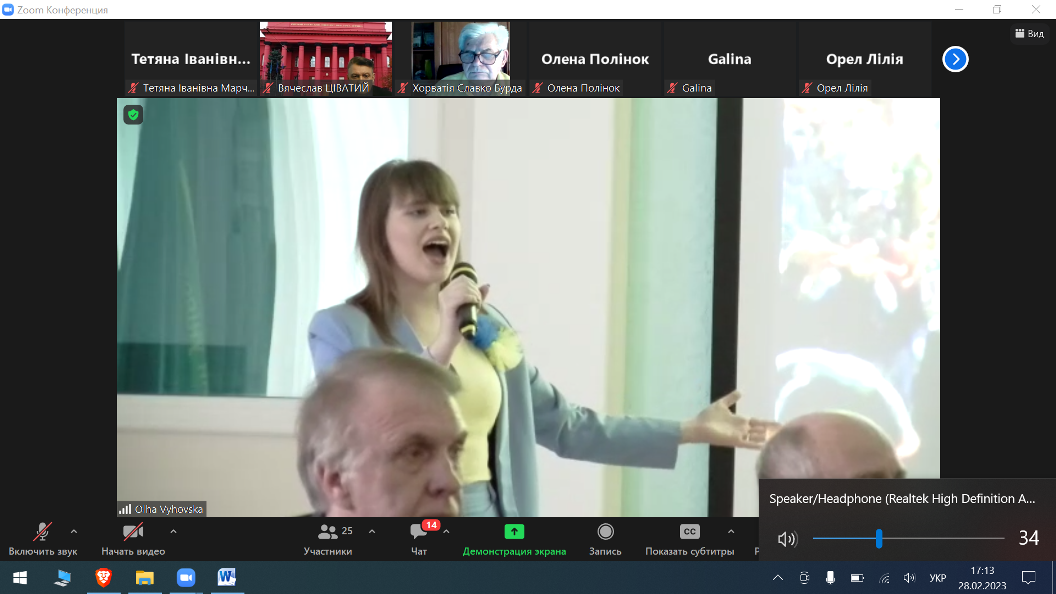This screenshot has height=594, width=1056.
Task: Expand video options arrow next to camera
Action: pos(173,531)
